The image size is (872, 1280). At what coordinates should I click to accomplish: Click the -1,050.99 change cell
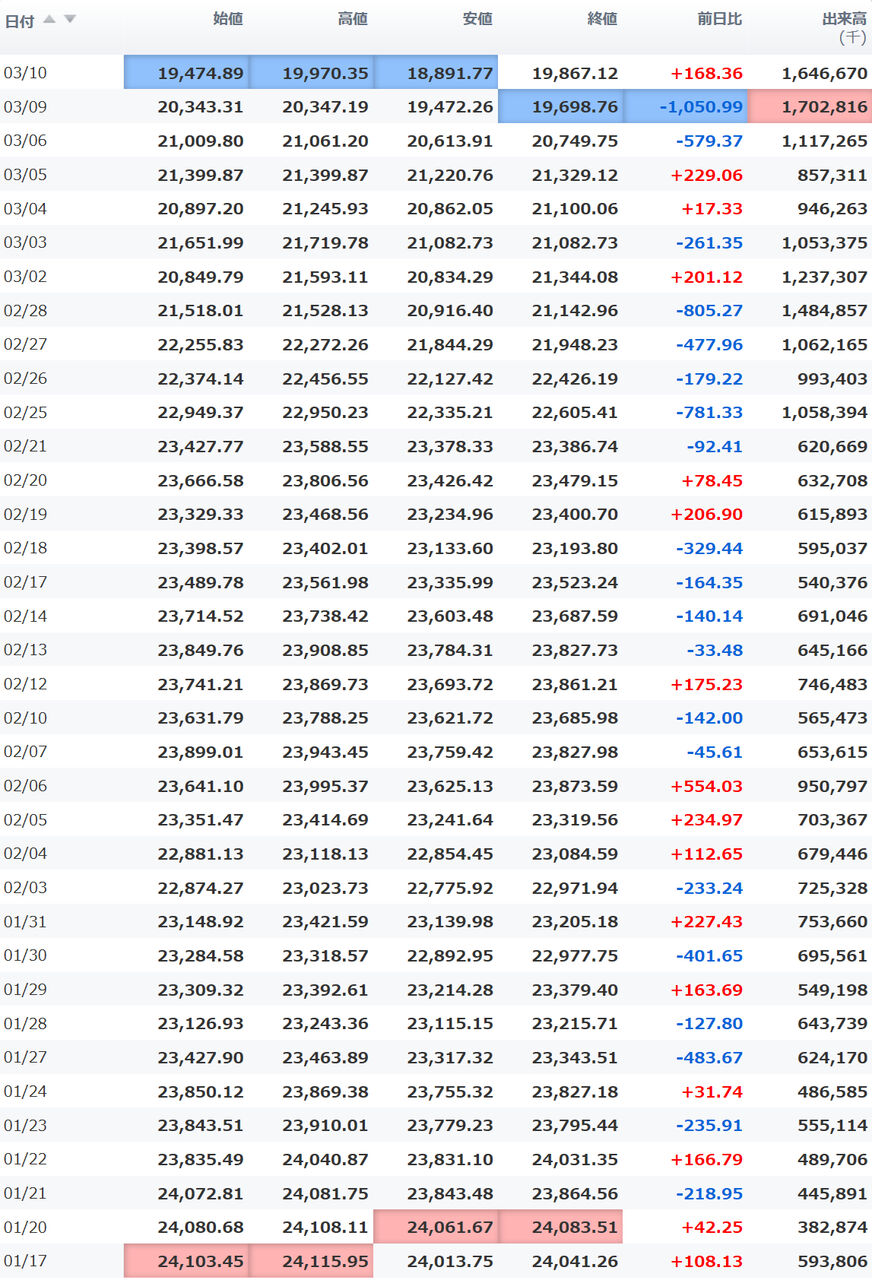pyautogui.click(x=685, y=107)
